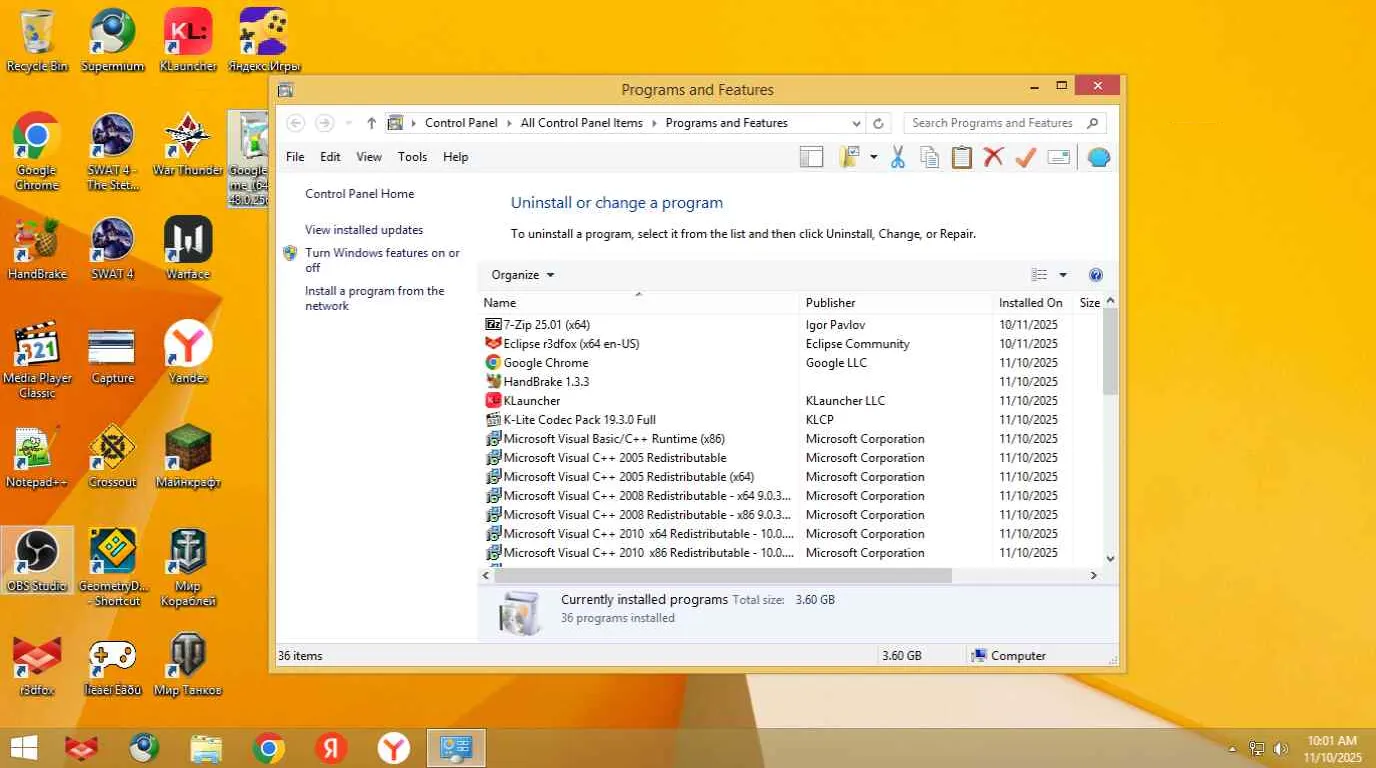Click the volume speaker icon in system tray

tap(1281, 748)
